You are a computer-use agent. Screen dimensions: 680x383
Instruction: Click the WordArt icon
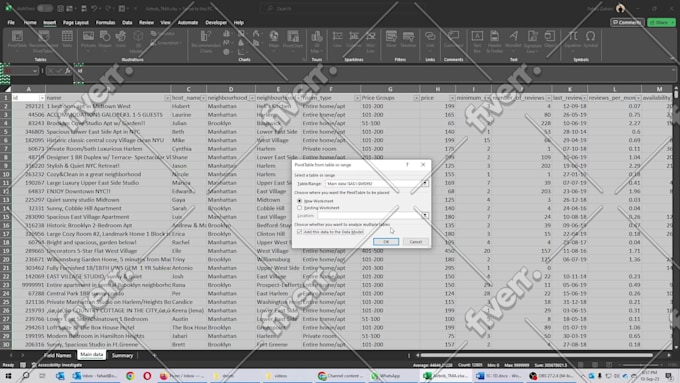513,39
